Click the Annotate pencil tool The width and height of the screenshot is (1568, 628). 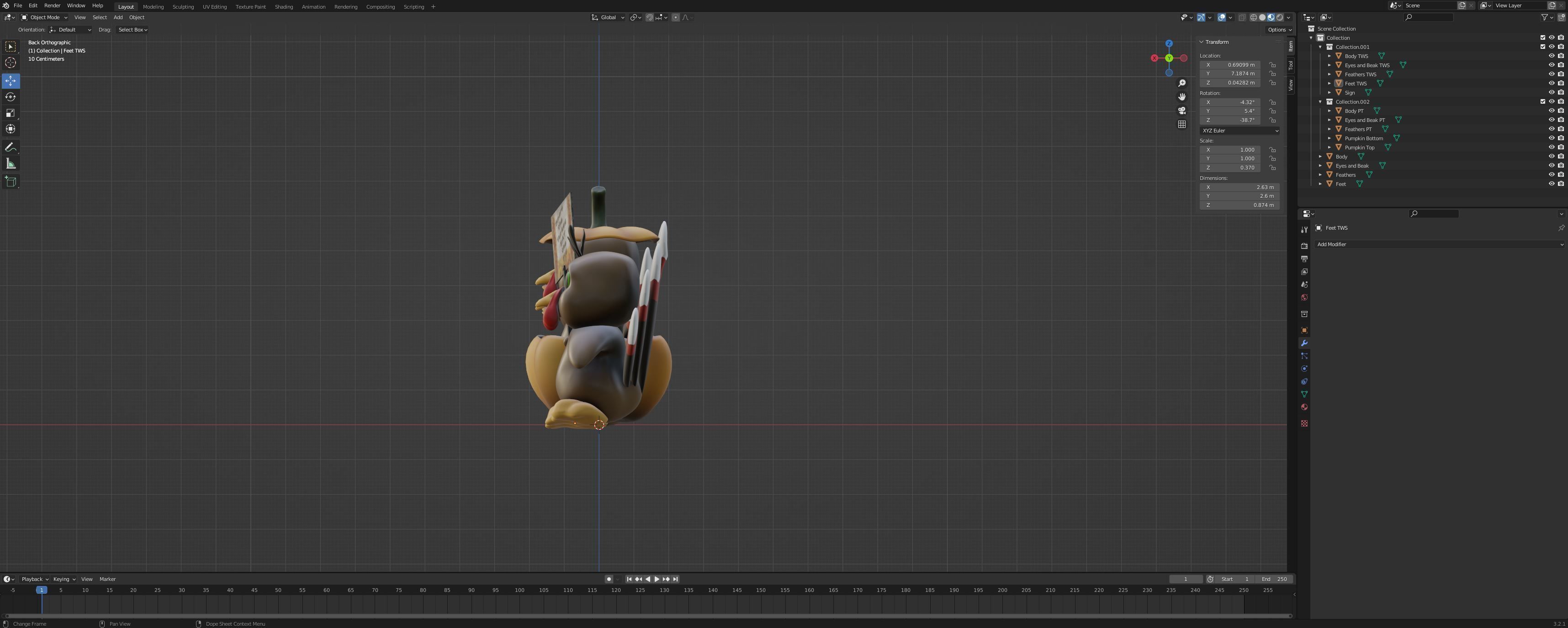pos(11,147)
